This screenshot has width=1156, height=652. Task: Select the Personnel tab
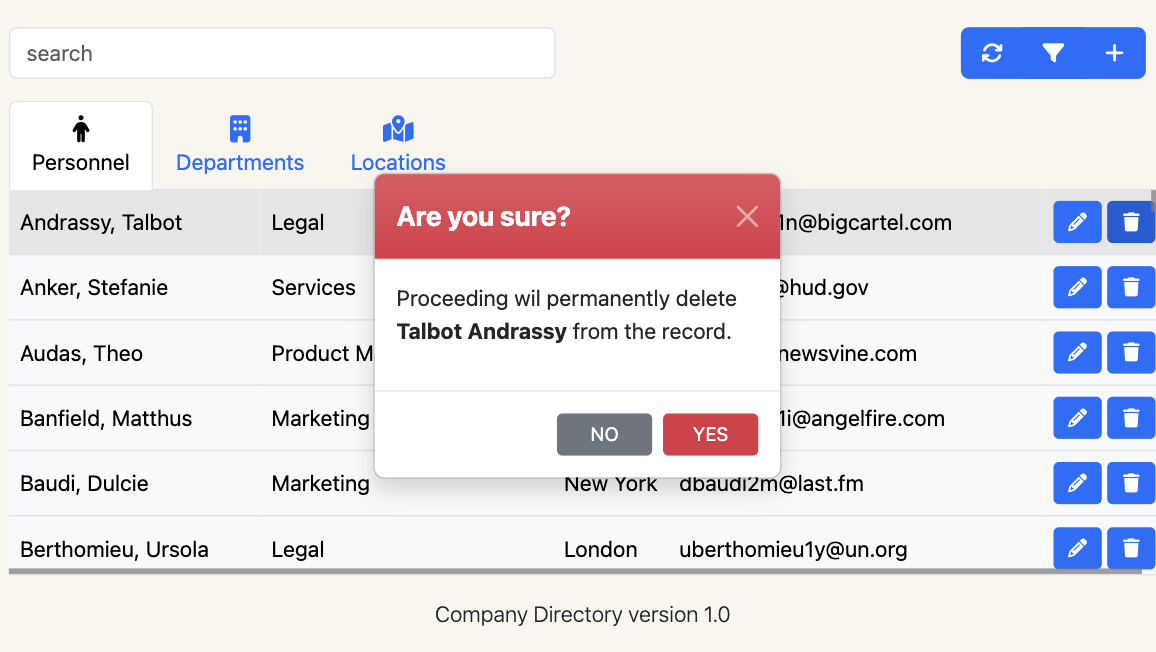(x=81, y=145)
